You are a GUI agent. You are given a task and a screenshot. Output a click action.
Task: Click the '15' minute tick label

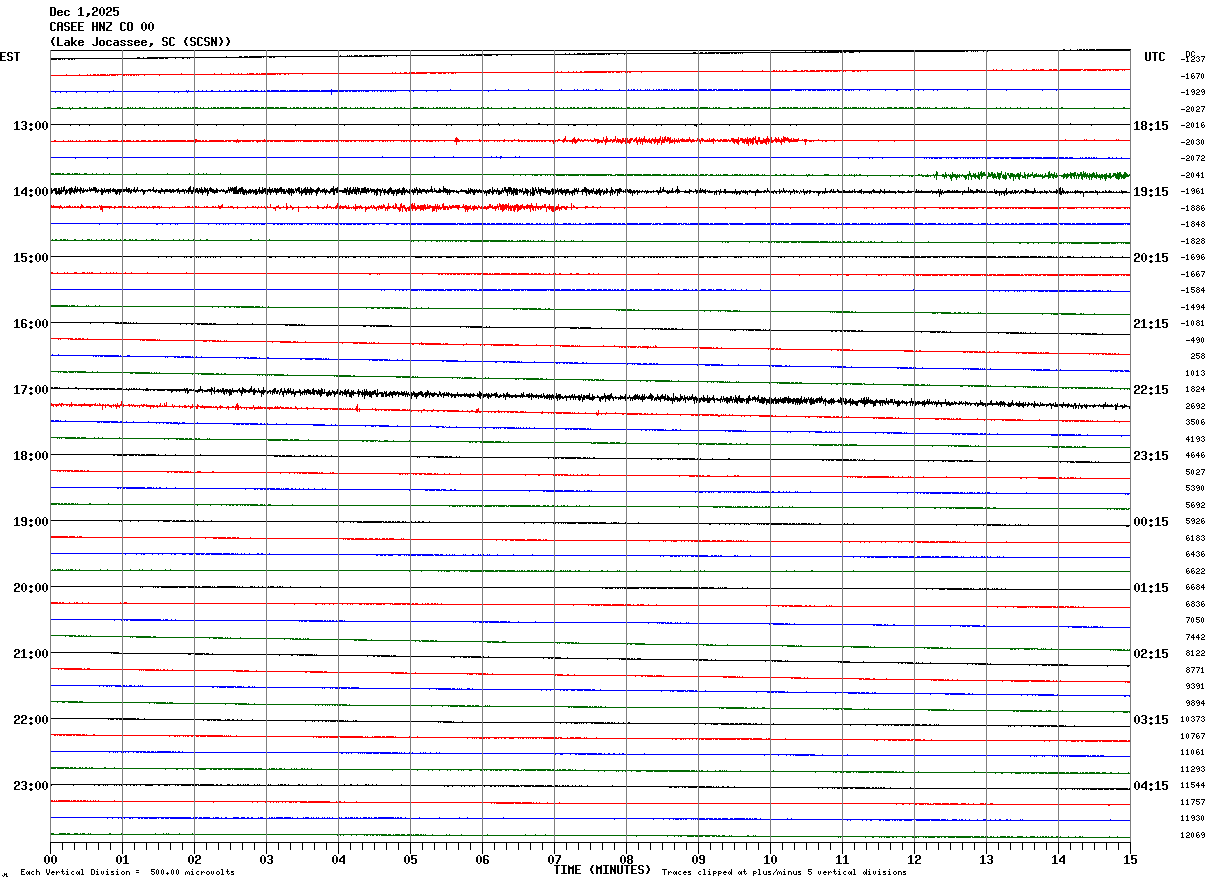(1130, 859)
